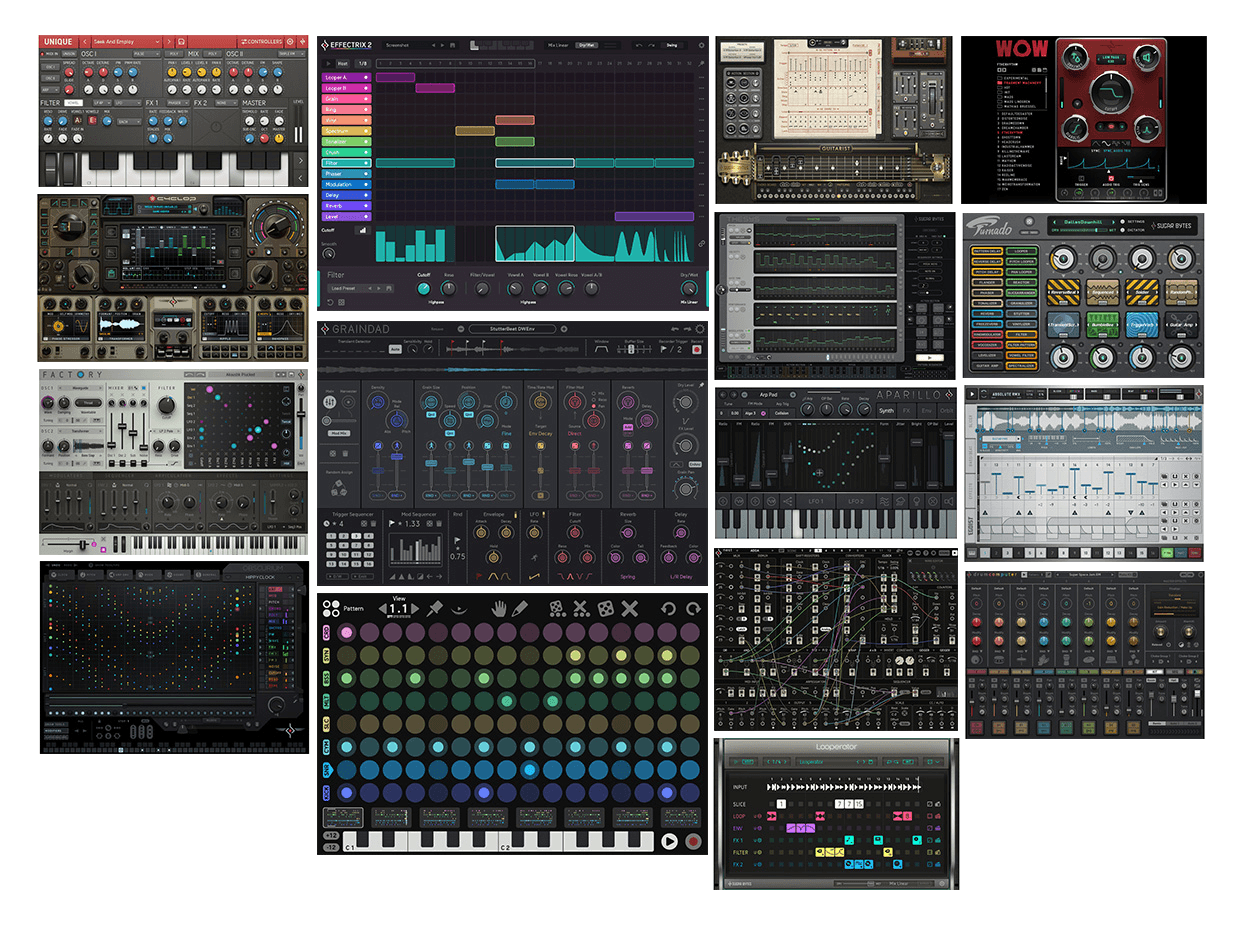The height and width of the screenshot is (928, 1238).
Task: Select Pan radio in Graindad Filter Mod
Action: 594,406
